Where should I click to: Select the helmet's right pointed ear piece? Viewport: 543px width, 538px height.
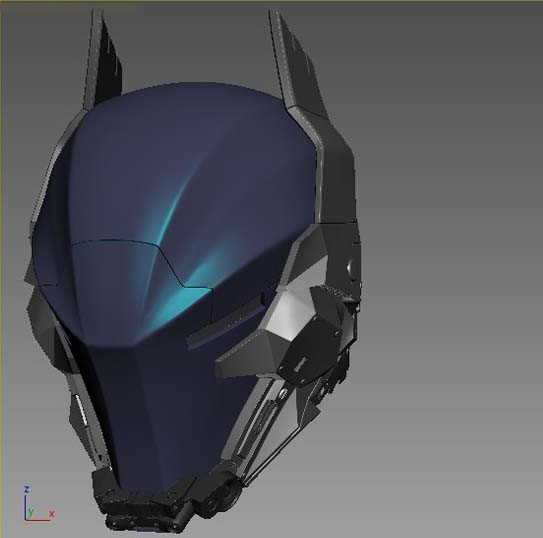(x=298, y=64)
